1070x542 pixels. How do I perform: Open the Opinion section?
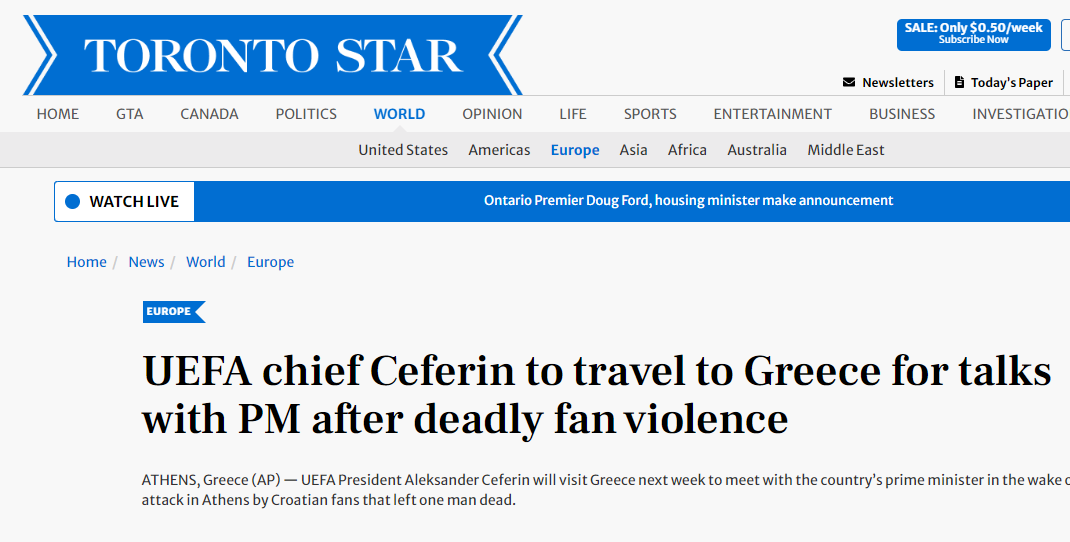click(492, 114)
